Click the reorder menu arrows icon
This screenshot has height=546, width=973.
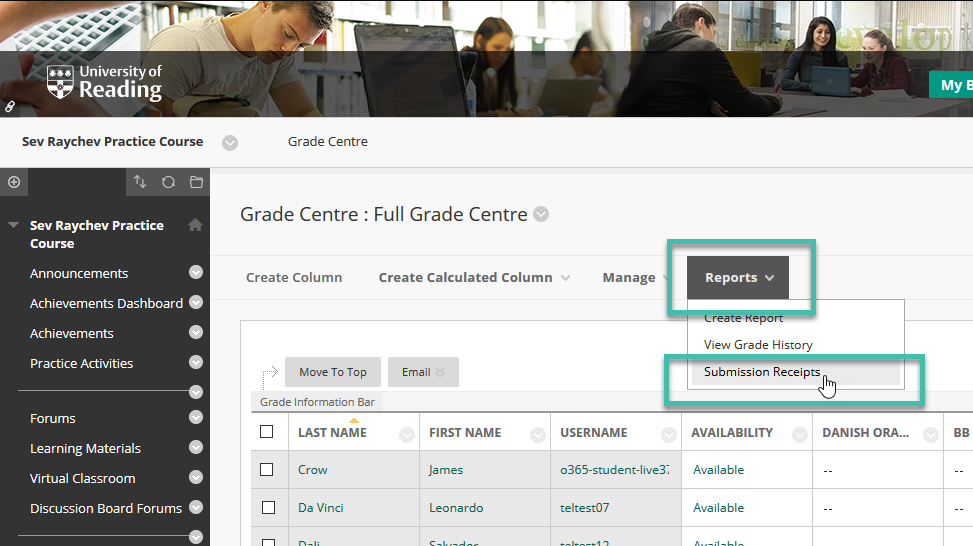click(140, 182)
